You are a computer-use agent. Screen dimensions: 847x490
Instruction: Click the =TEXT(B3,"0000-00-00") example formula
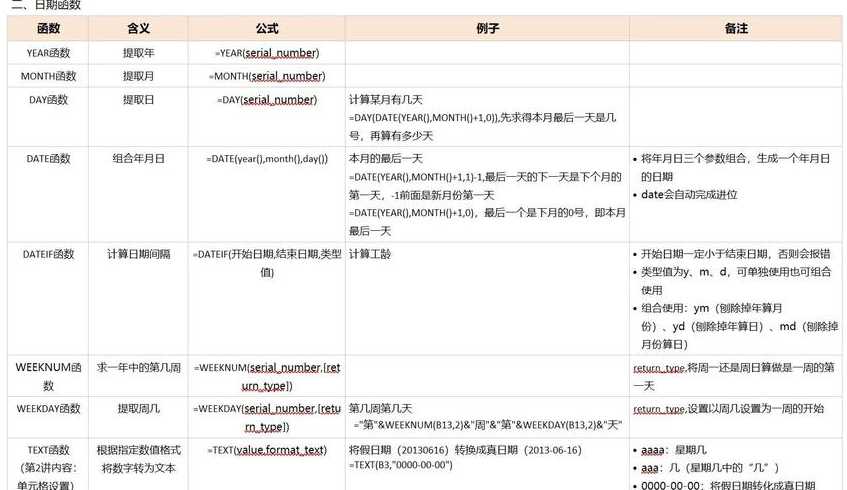(x=400, y=465)
